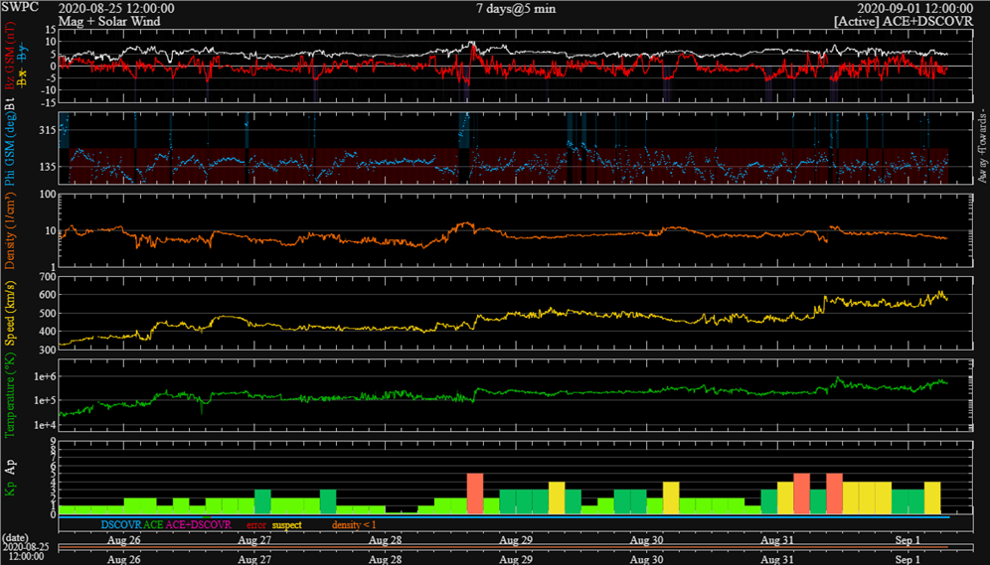Click the orange date range slider bar
Screen dimensions: 990x565
coord(503,547)
